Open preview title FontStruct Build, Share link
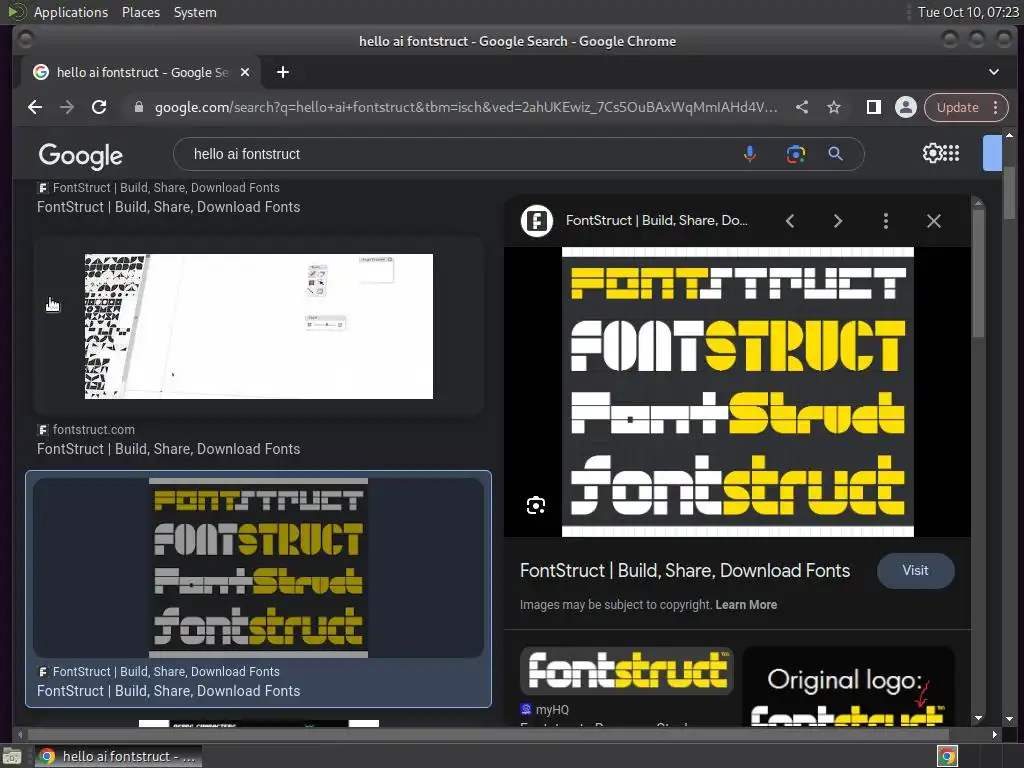 pos(685,571)
